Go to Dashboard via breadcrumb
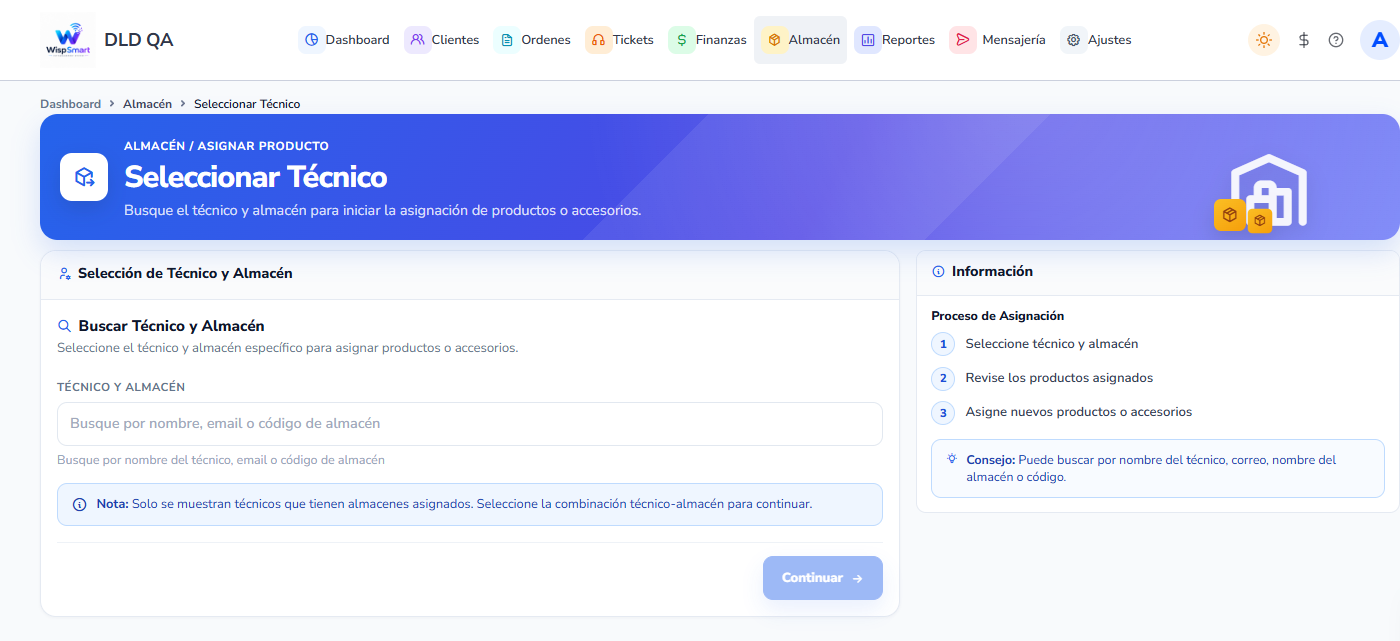The height and width of the screenshot is (641, 1400). (70, 104)
